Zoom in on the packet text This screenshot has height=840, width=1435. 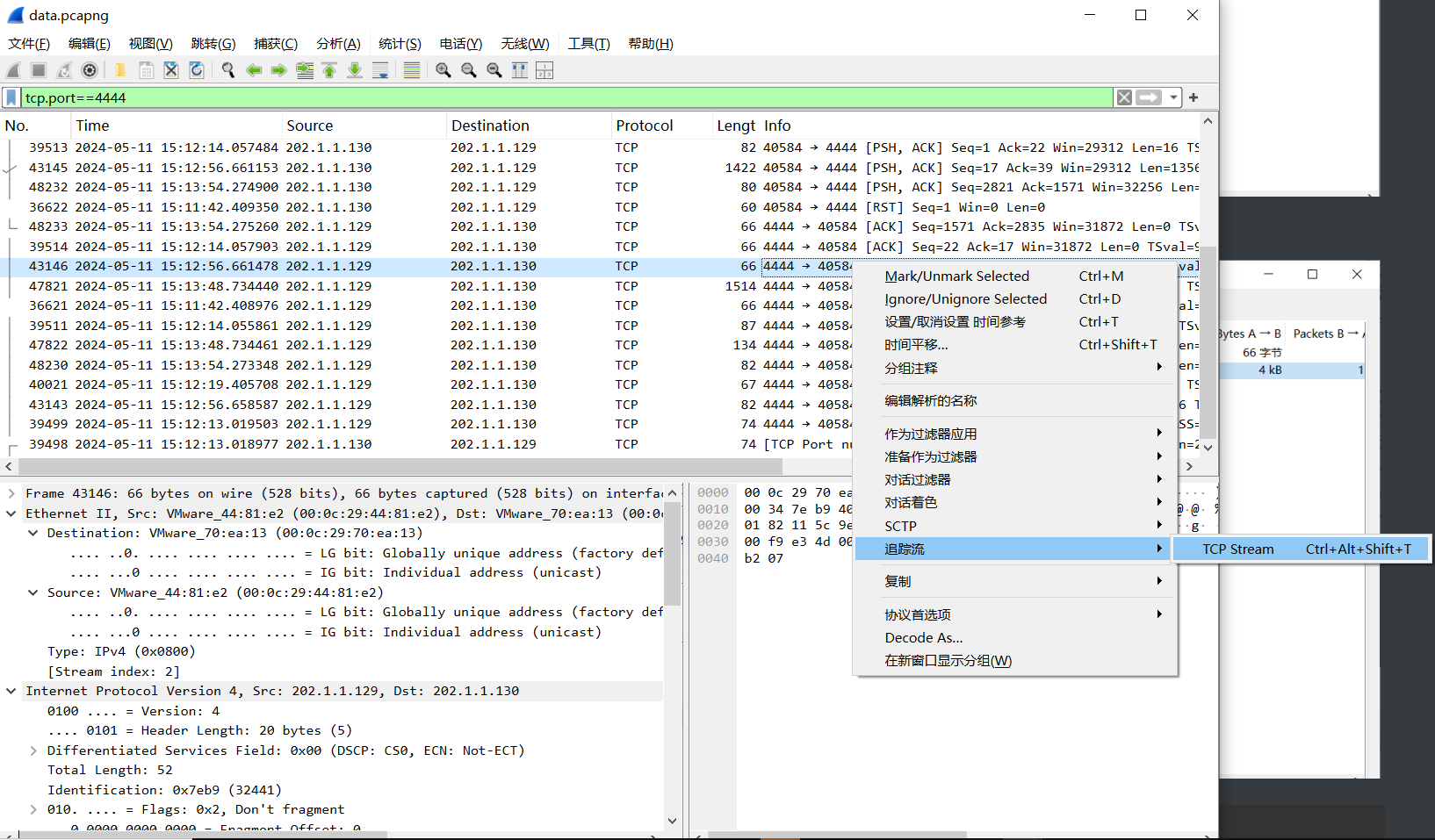[x=443, y=70]
